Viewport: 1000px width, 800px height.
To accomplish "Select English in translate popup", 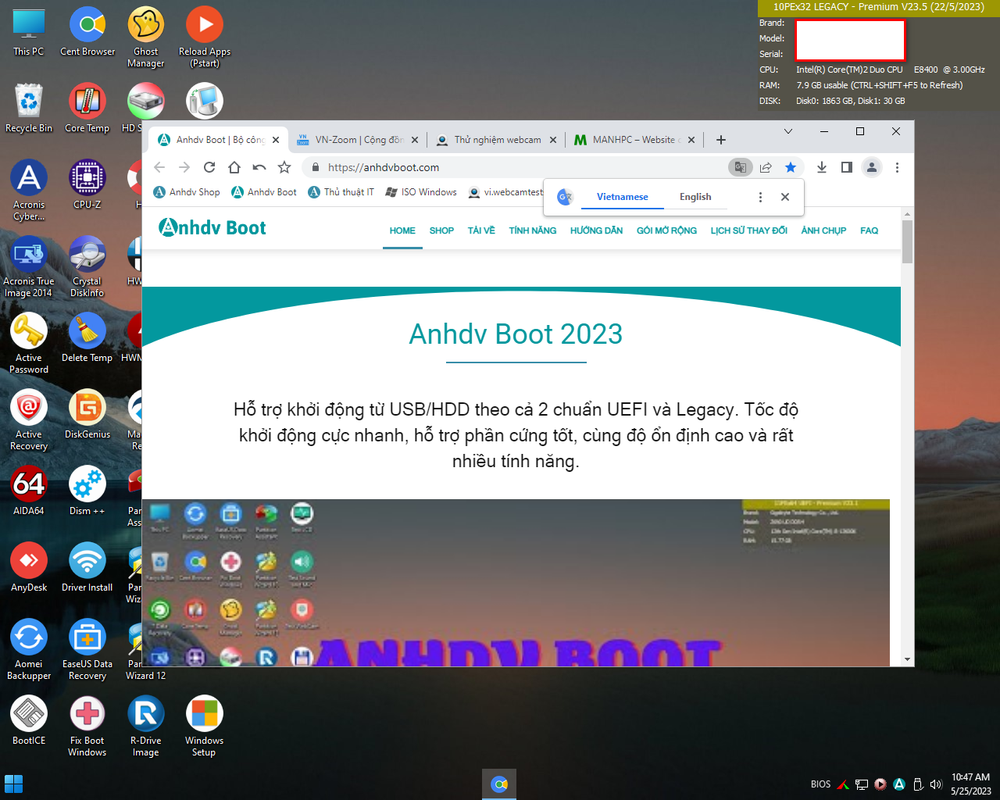I will click(x=695, y=197).
